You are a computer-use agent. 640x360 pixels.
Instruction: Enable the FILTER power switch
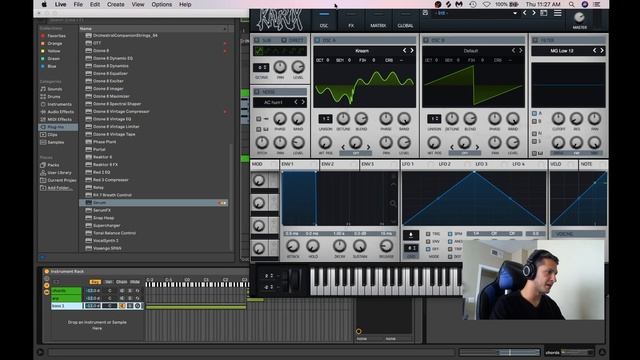coord(535,40)
